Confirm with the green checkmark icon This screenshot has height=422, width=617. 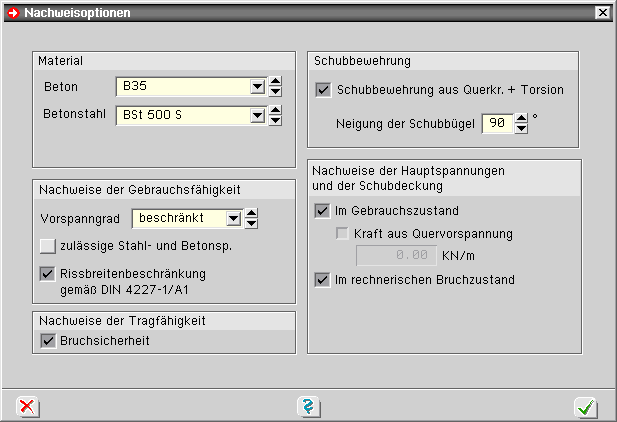pyautogui.click(x=586, y=406)
